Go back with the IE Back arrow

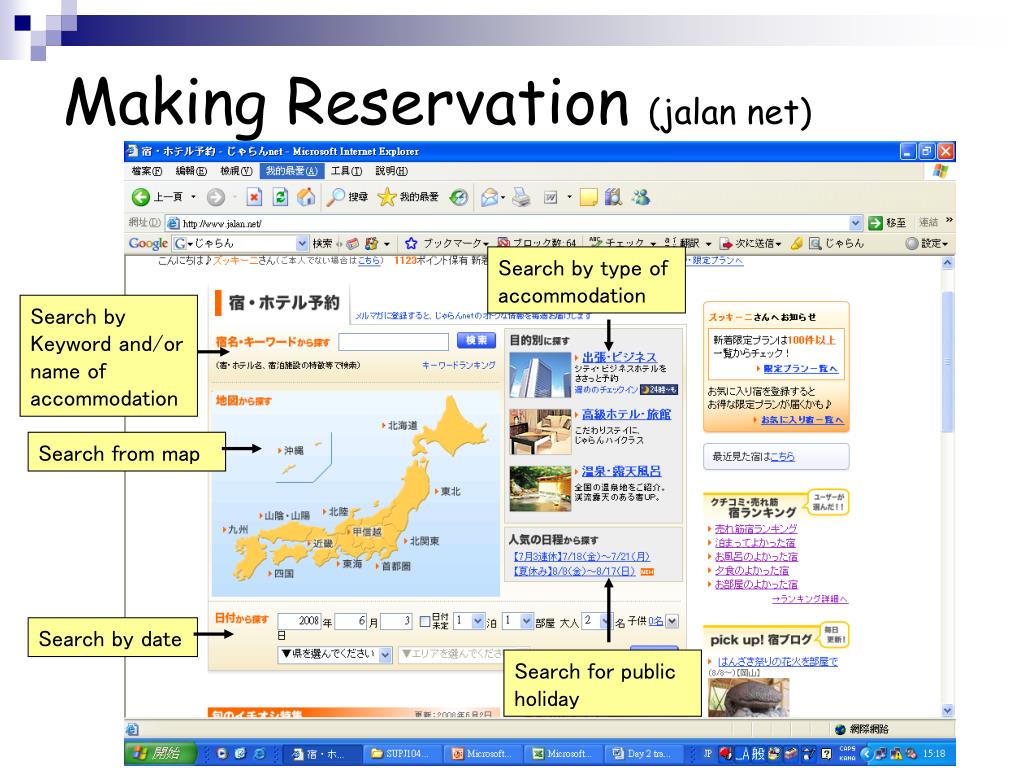(x=140, y=197)
